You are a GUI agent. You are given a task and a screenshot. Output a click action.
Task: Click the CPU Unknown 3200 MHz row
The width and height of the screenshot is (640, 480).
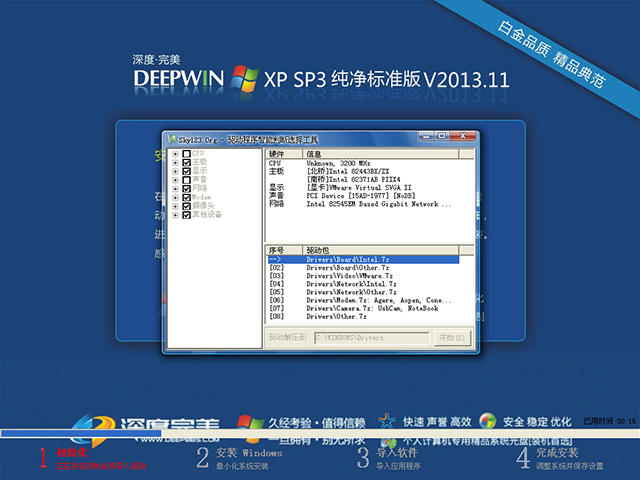[x=363, y=163]
